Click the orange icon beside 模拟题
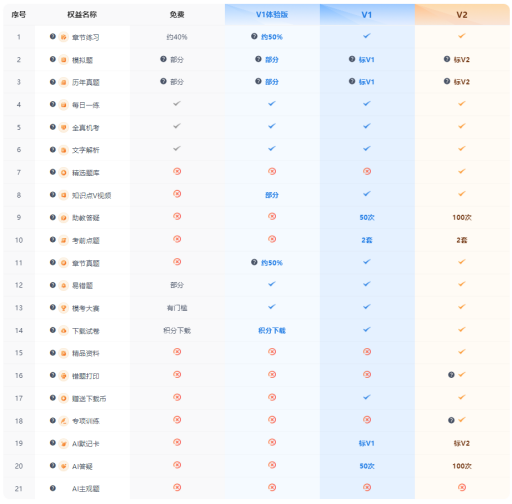 pyautogui.click(x=63, y=60)
